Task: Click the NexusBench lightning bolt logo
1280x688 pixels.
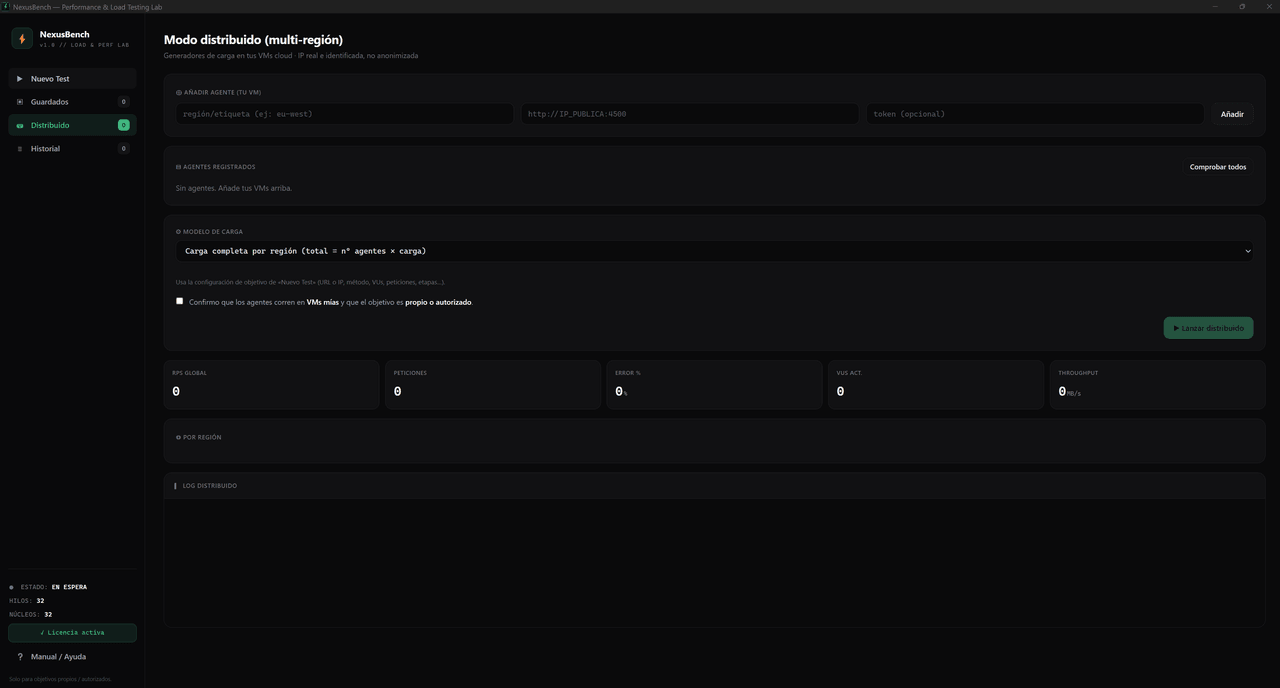Action: pos(22,38)
